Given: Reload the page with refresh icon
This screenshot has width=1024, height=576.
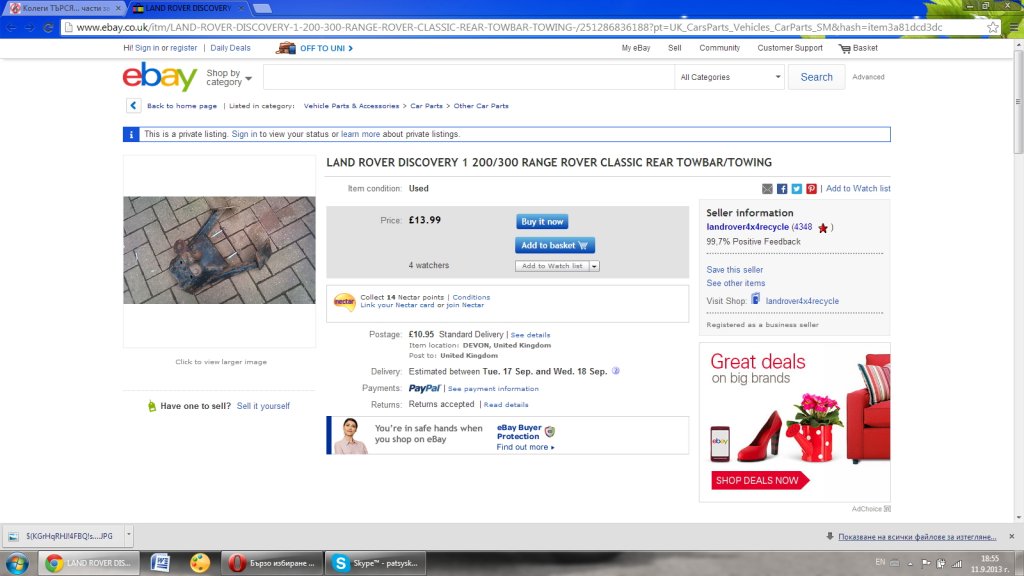Looking at the screenshot, I should tap(48, 27).
